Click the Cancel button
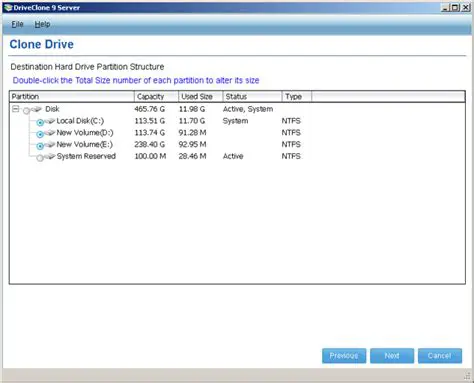474x383 pixels. 440,356
